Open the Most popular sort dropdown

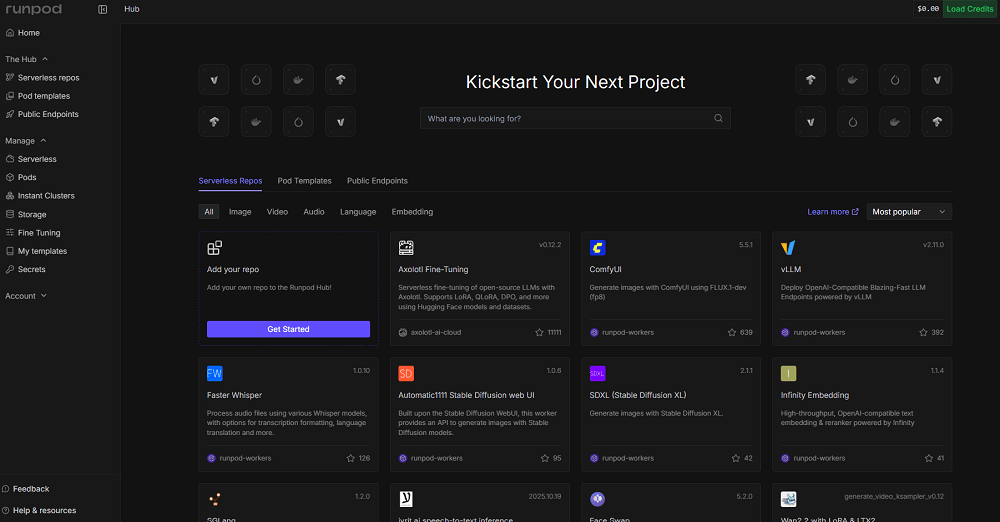pyautogui.click(x=908, y=212)
